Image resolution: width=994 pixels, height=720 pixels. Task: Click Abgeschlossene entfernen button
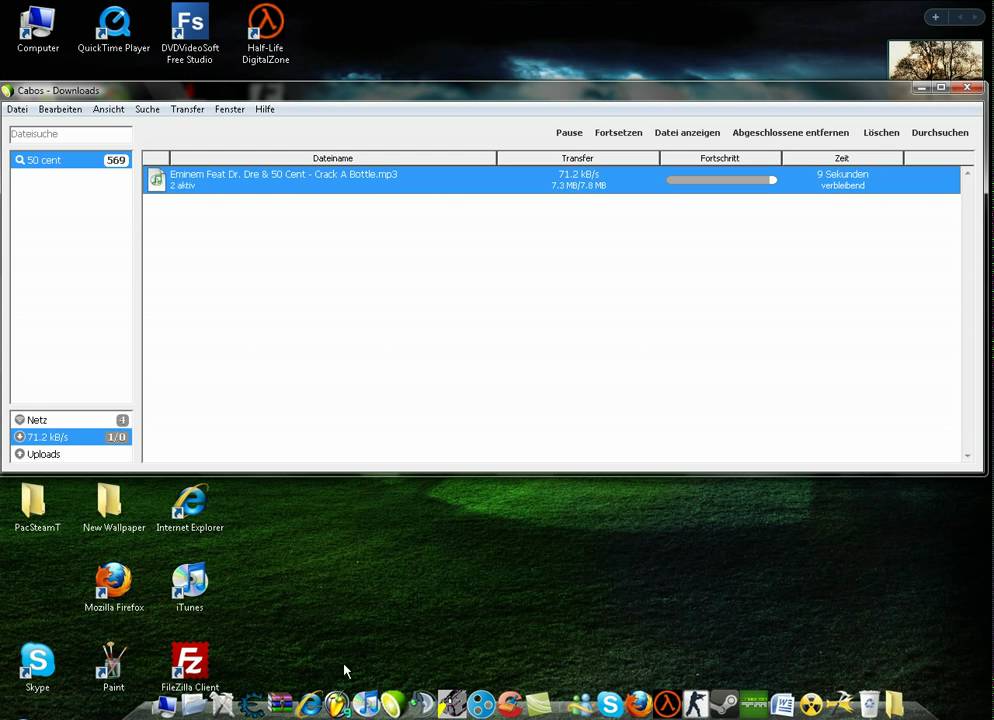tap(791, 132)
